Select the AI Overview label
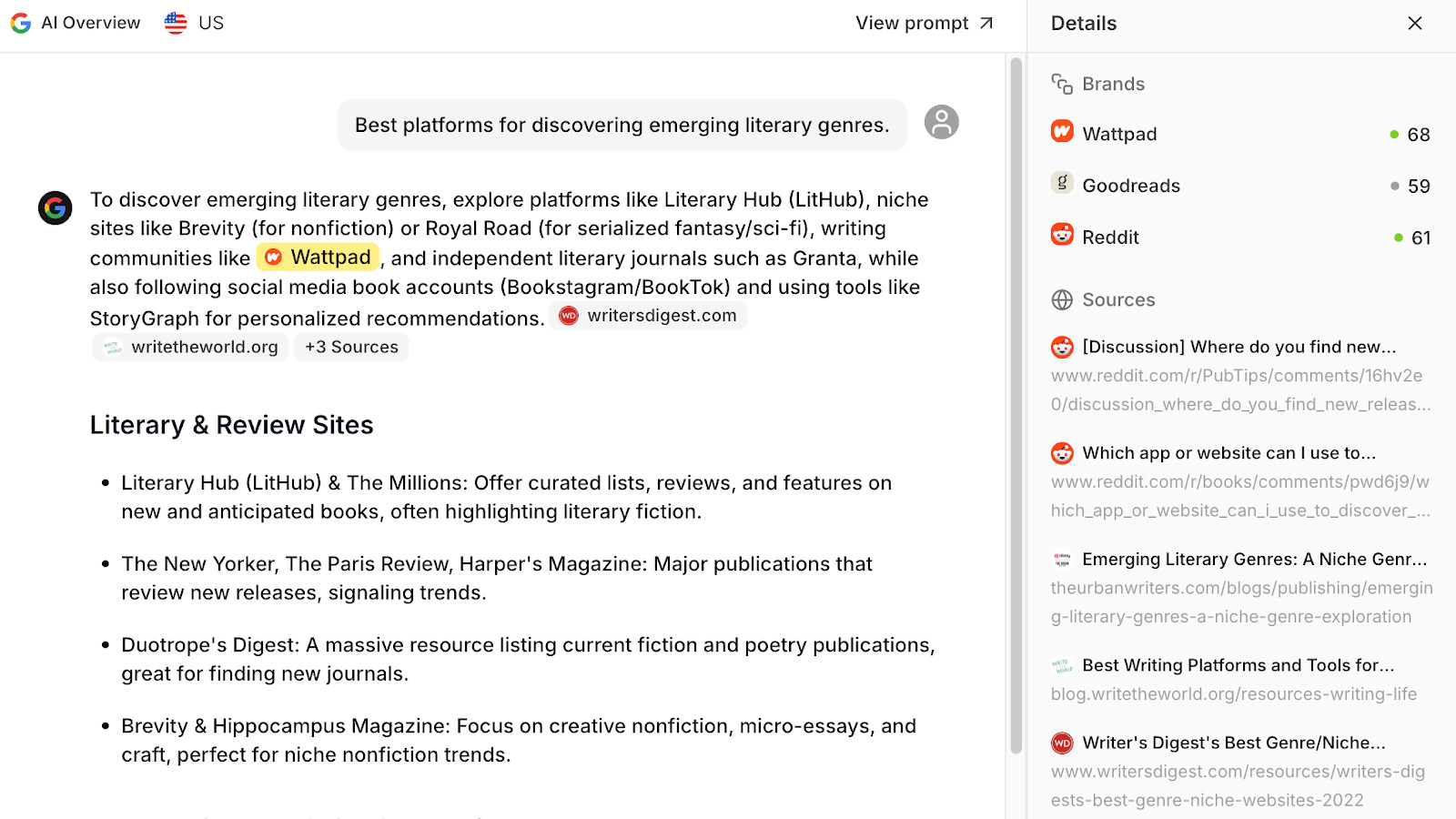Viewport: 1456px width, 819px height. [91, 24]
